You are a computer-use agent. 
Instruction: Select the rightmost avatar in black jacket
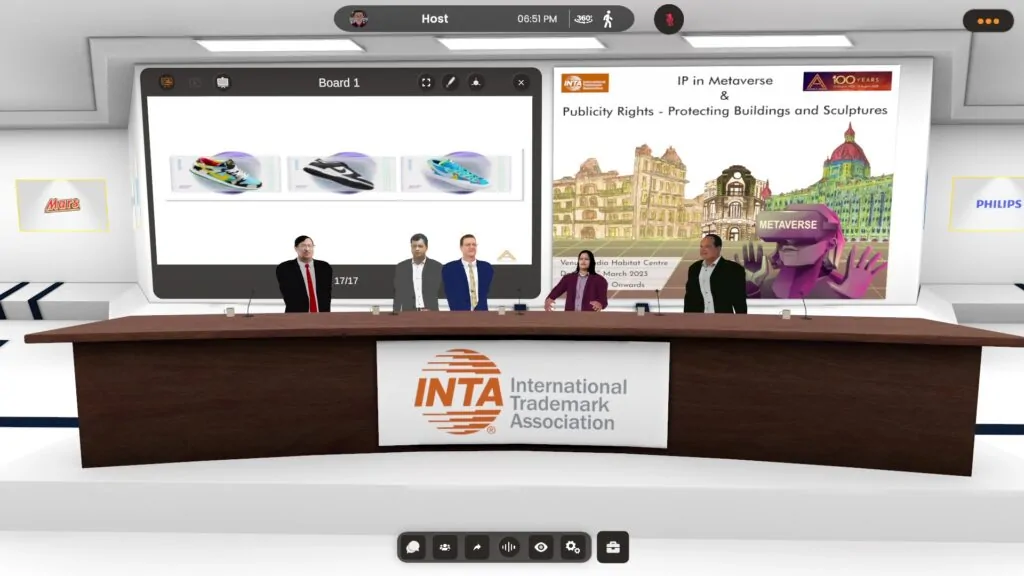(x=715, y=274)
